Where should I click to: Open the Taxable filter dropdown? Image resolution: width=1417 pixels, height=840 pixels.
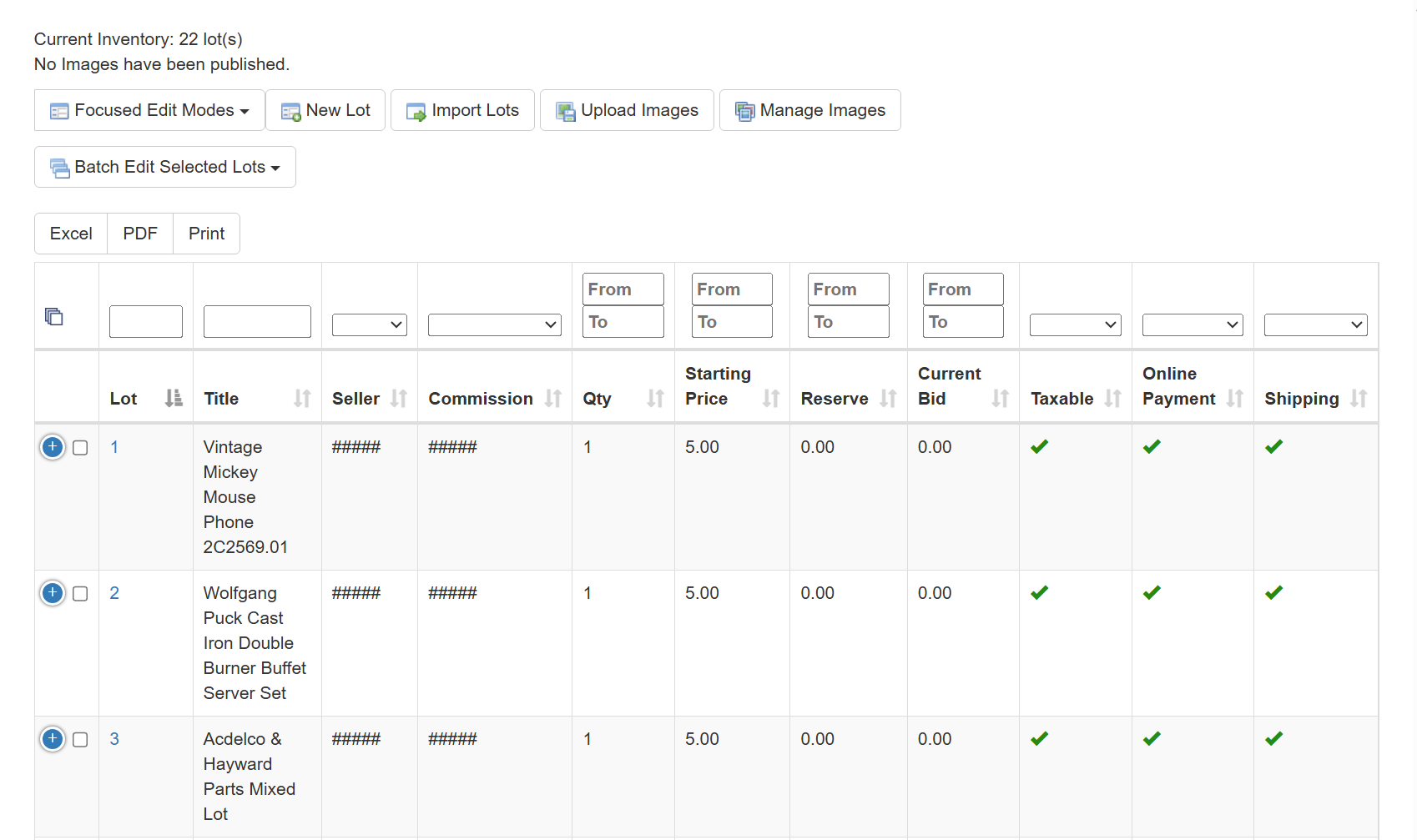[1075, 324]
